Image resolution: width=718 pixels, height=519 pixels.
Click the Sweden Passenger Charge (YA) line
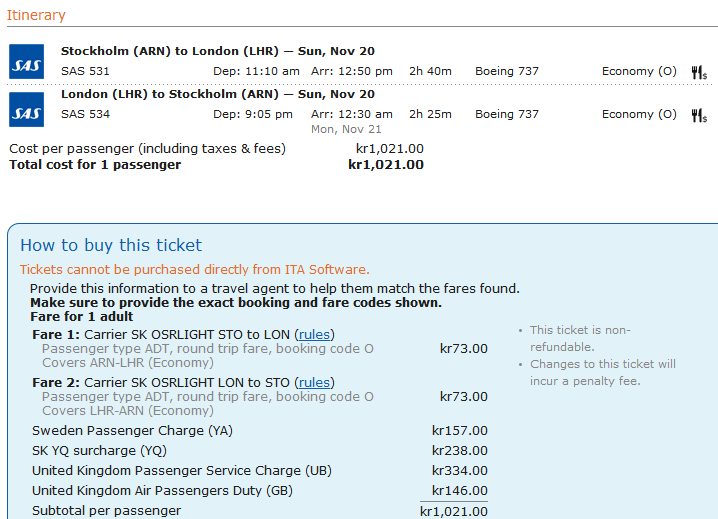tap(132, 430)
